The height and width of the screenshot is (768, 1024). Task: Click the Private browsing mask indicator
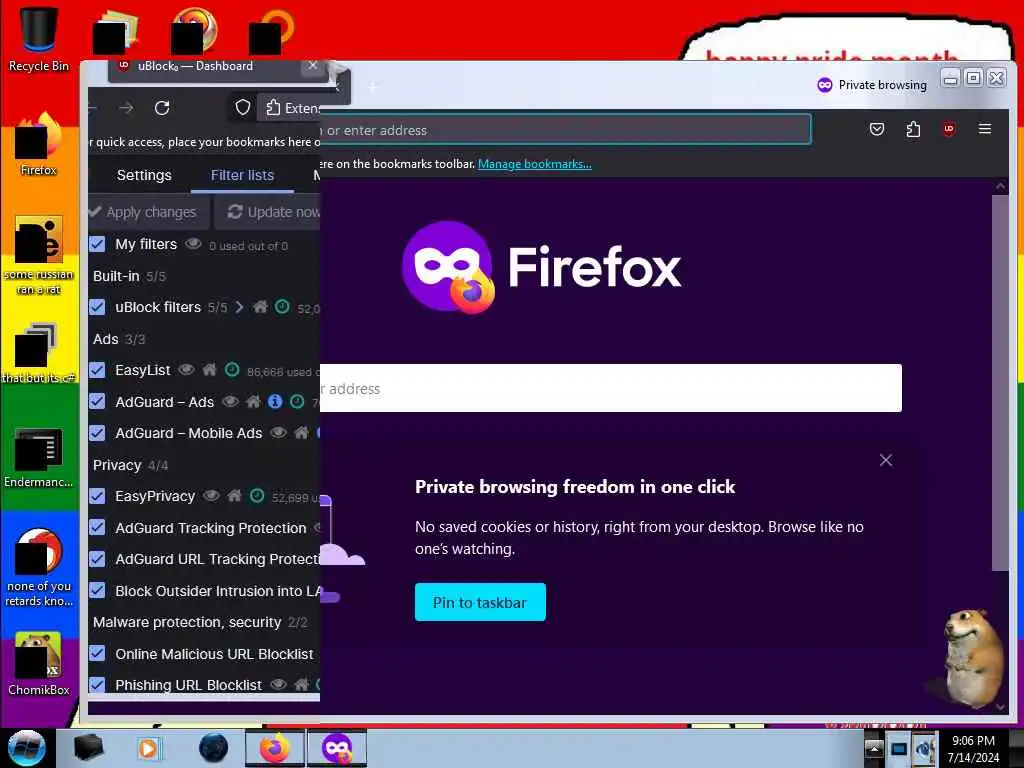coord(825,85)
